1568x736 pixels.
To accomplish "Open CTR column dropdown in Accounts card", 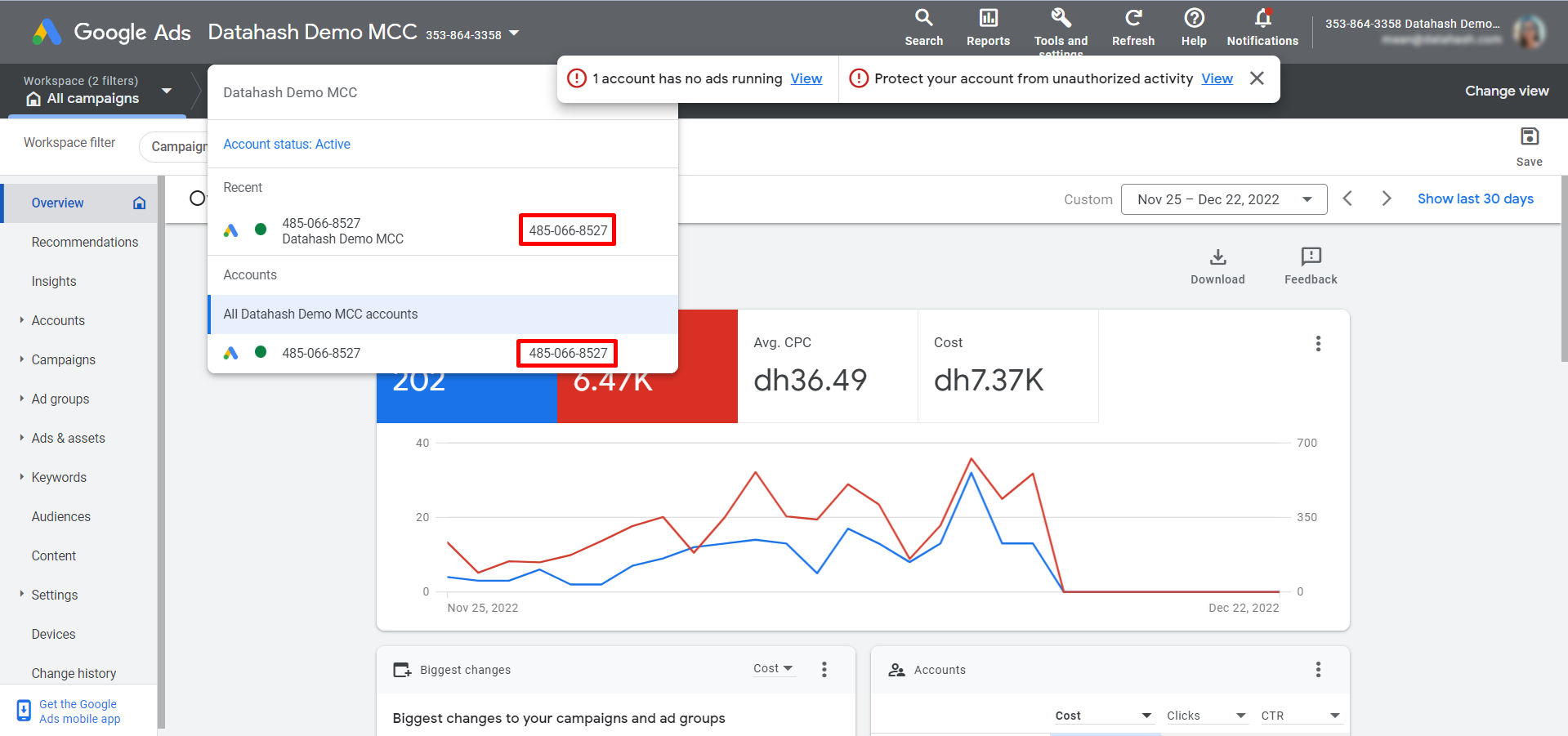I will [1300, 716].
